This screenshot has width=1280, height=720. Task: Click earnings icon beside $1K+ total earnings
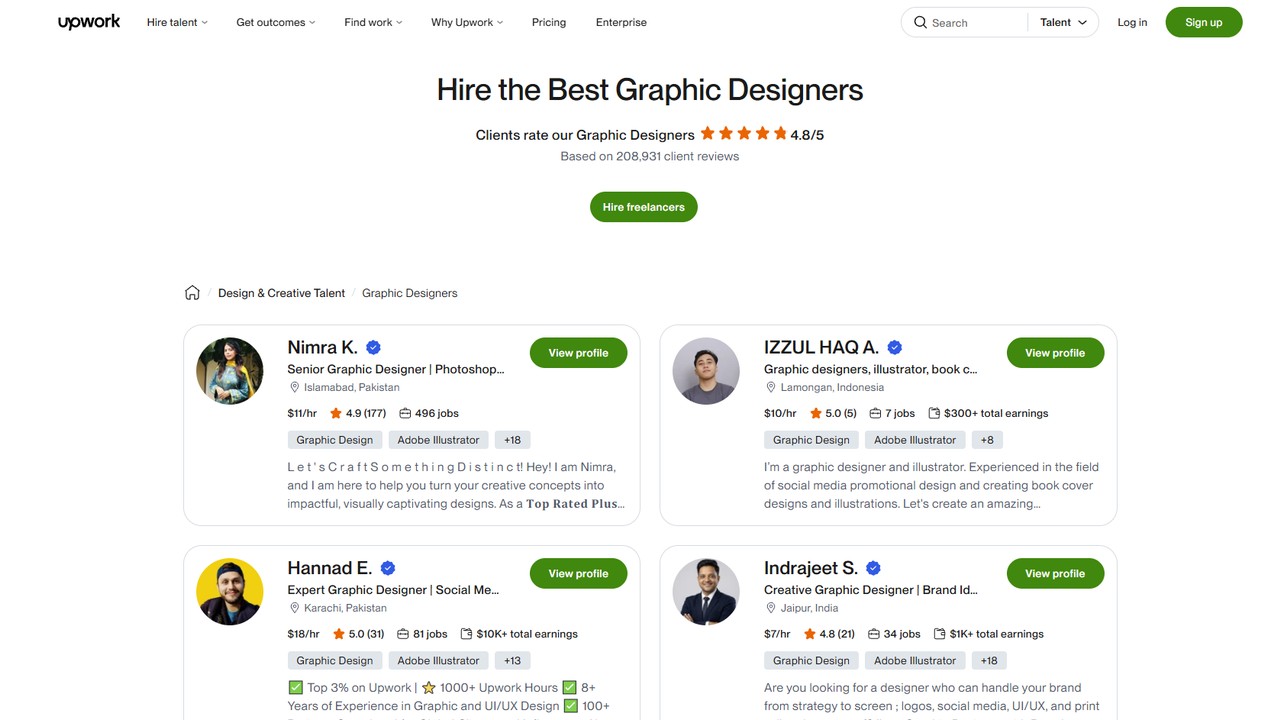pyautogui.click(x=940, y=634)
